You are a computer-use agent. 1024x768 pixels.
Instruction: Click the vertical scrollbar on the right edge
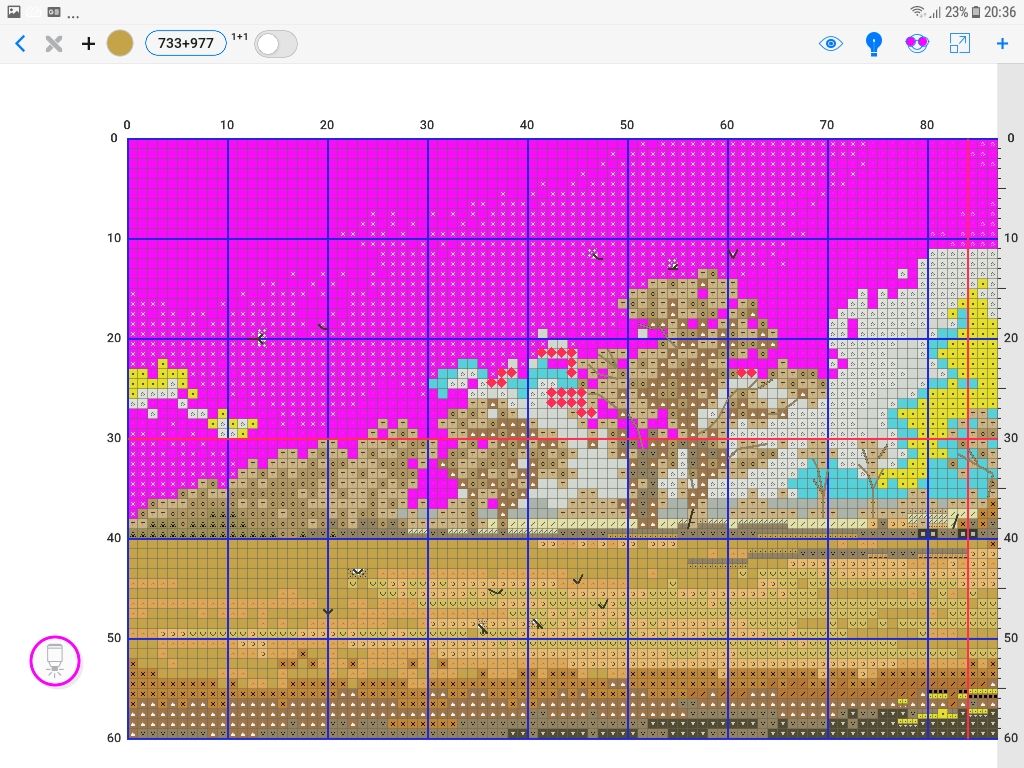click(1010, 400)
